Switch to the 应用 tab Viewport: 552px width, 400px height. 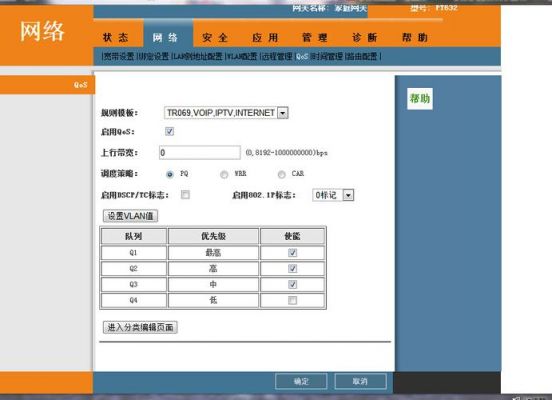click(x=265, y=37)
